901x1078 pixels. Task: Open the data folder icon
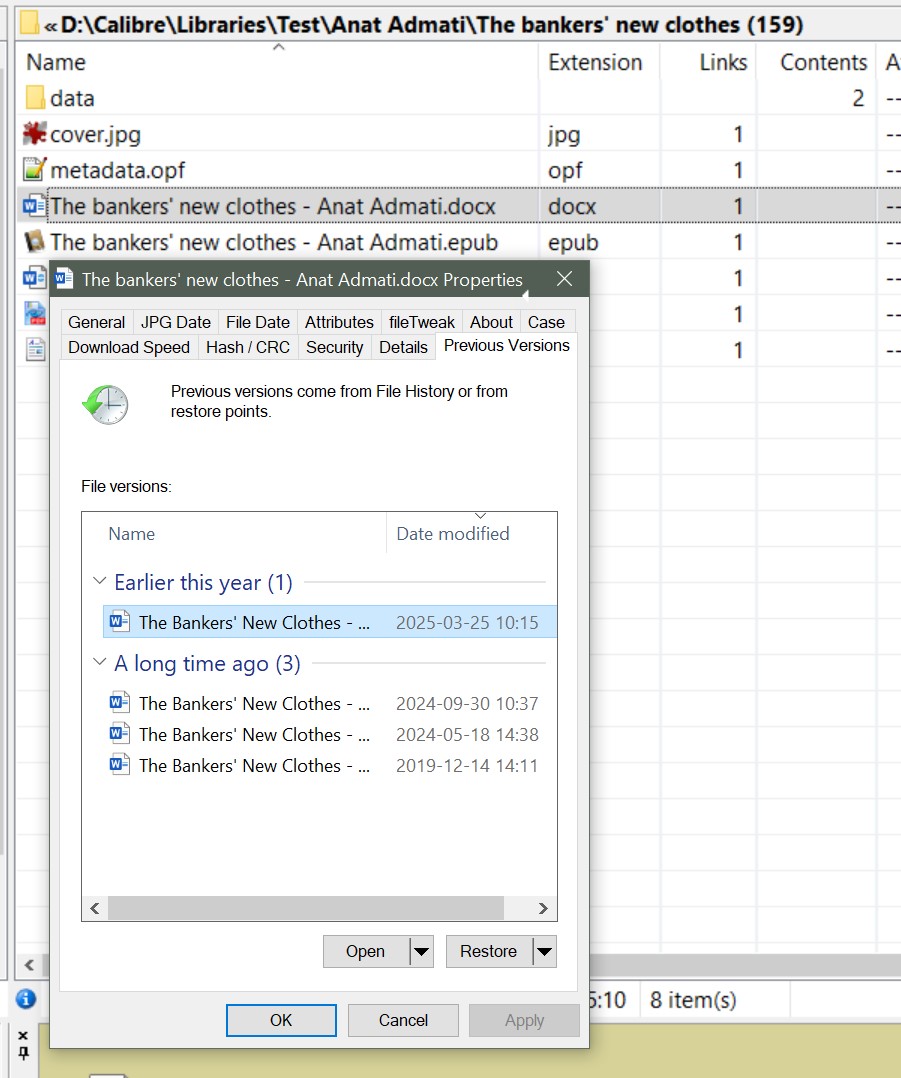coord(34,98)
